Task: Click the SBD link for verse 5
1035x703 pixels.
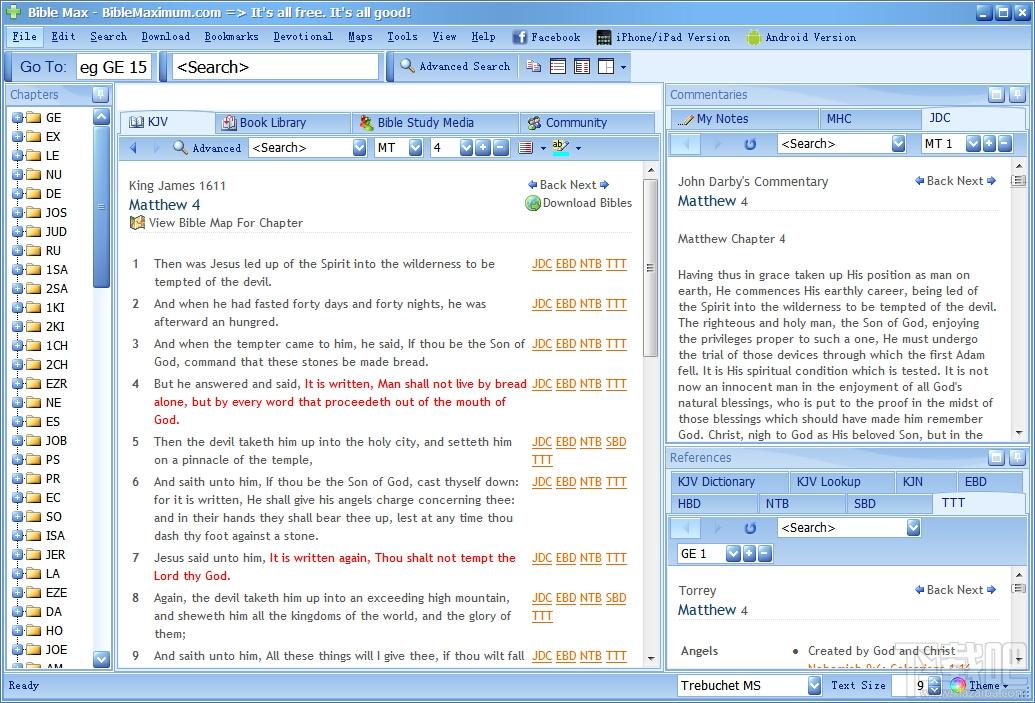Action: pyautogui.click(x=616, y=442)
